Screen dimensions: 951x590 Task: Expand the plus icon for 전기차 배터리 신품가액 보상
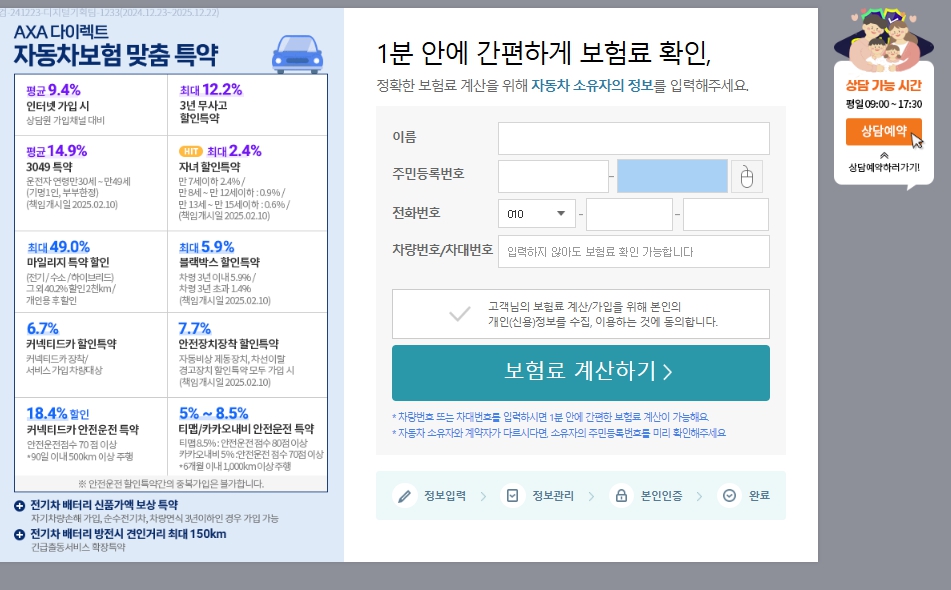(19, 506)
